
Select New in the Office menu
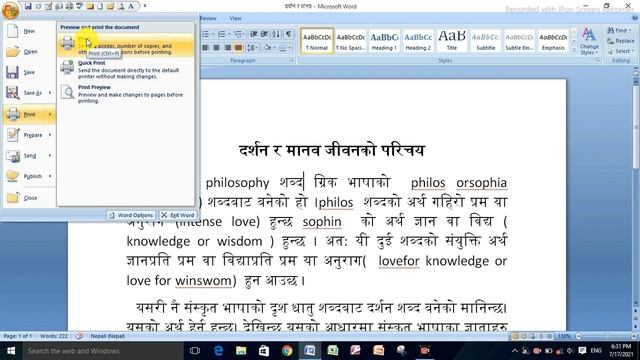tap(29, 31)
